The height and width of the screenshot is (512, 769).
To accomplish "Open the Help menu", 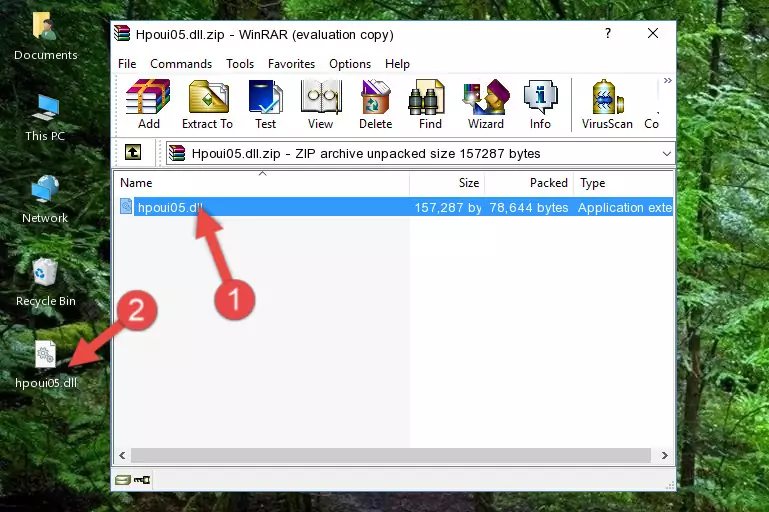I will (x=397, y=64).
